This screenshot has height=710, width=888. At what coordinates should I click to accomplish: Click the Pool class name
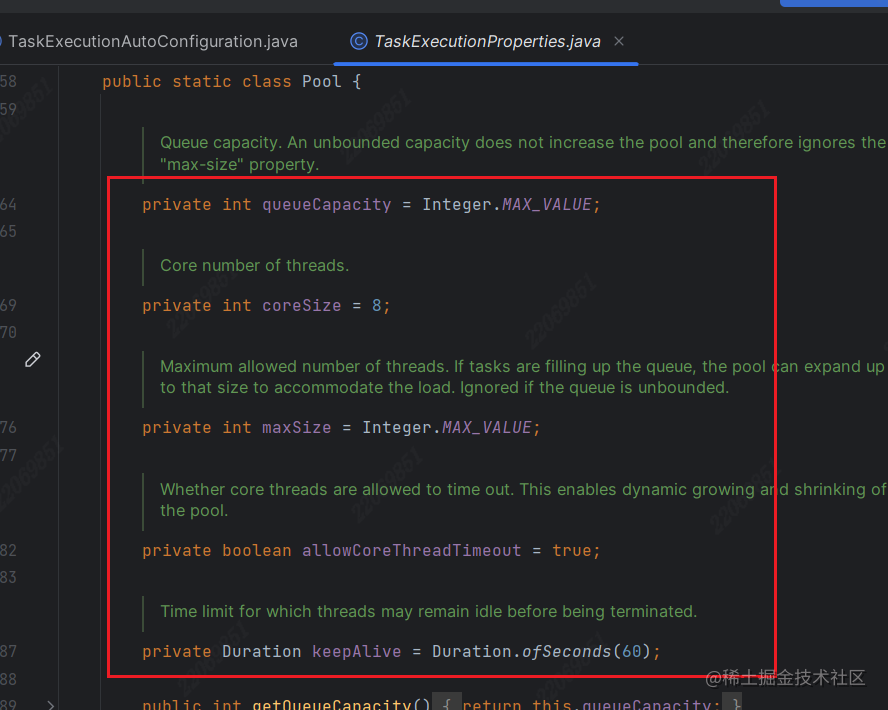[x=322, y=82]
